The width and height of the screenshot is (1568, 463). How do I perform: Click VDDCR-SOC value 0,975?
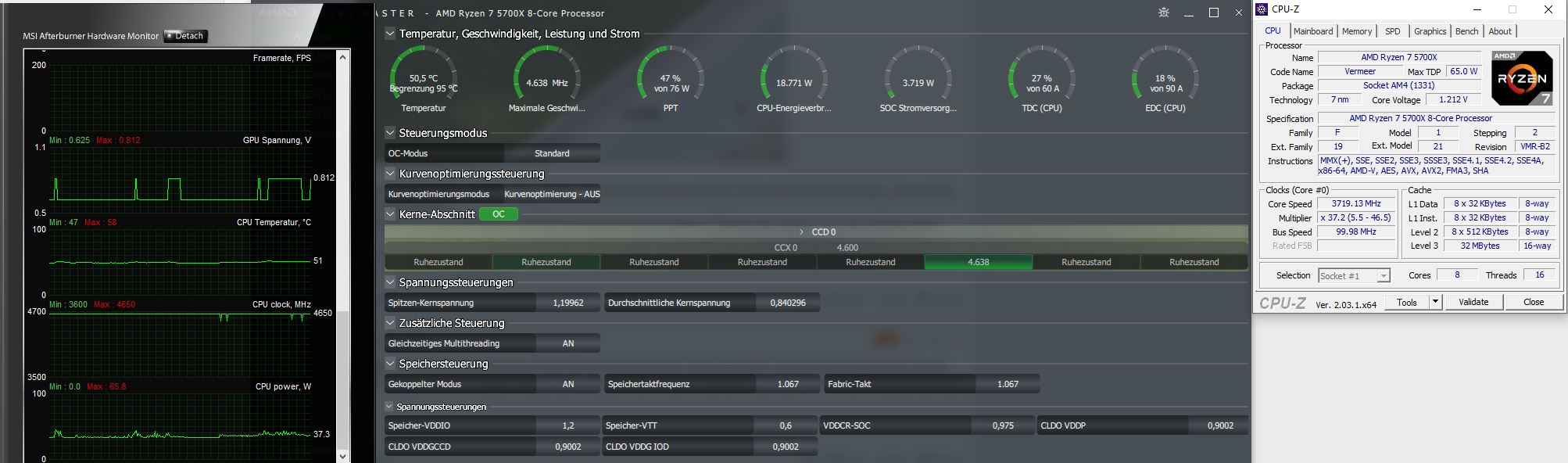[x=1003, y=425]
